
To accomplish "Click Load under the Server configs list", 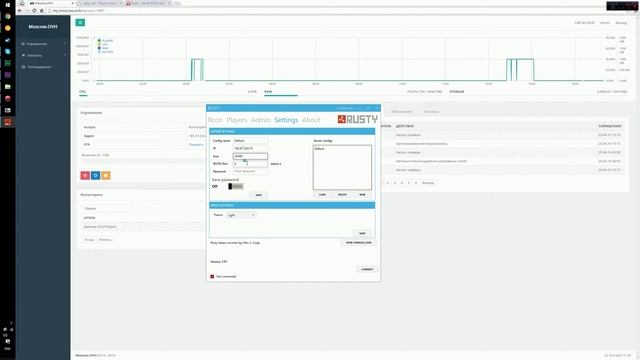I will [322, 195].
